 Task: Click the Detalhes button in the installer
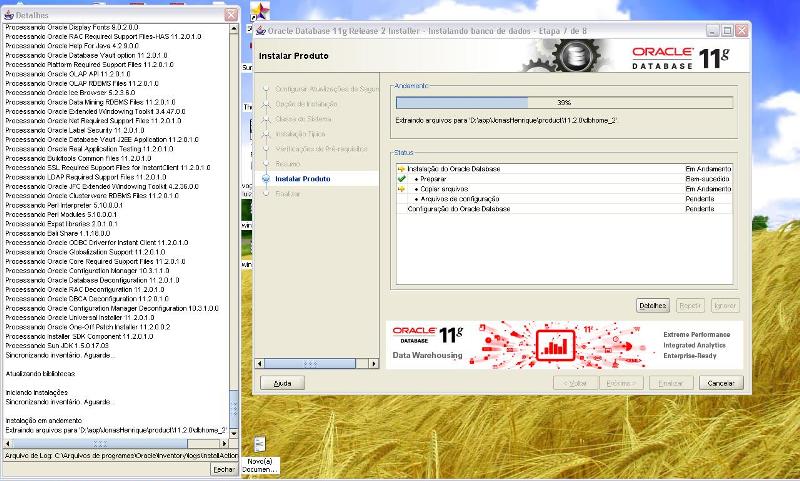pyautogui.click(x=653, y=306)
